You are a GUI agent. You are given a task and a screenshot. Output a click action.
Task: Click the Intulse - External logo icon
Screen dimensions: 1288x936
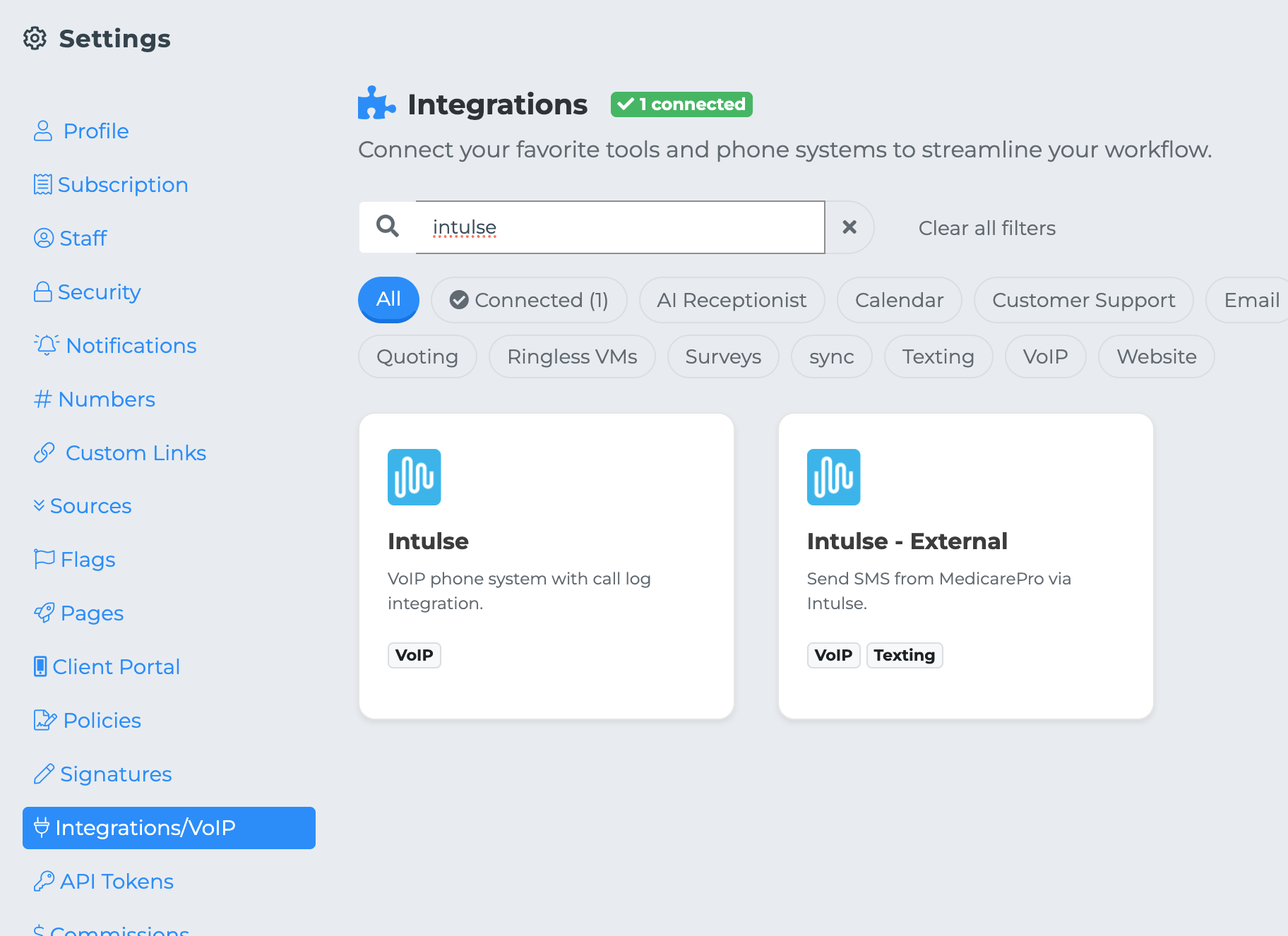pyautogui.click(x=833, y=477)
